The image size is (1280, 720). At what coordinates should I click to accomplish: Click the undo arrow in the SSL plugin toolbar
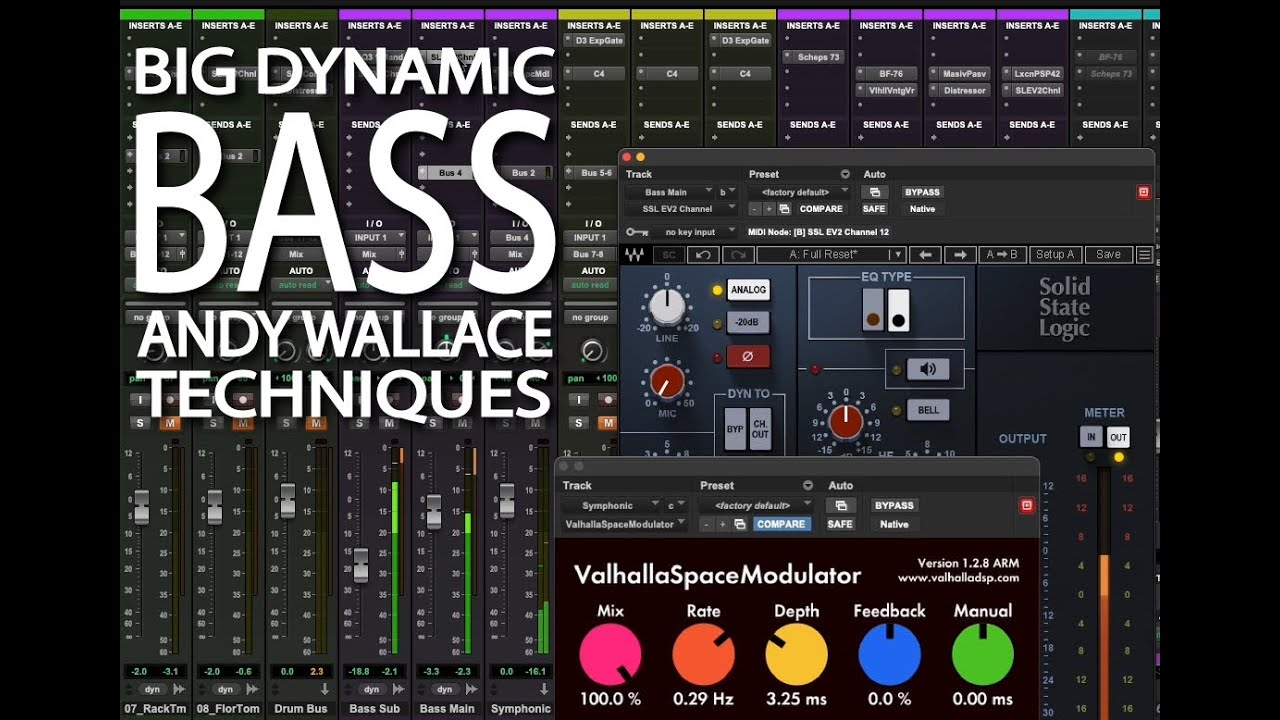point(703,255)
